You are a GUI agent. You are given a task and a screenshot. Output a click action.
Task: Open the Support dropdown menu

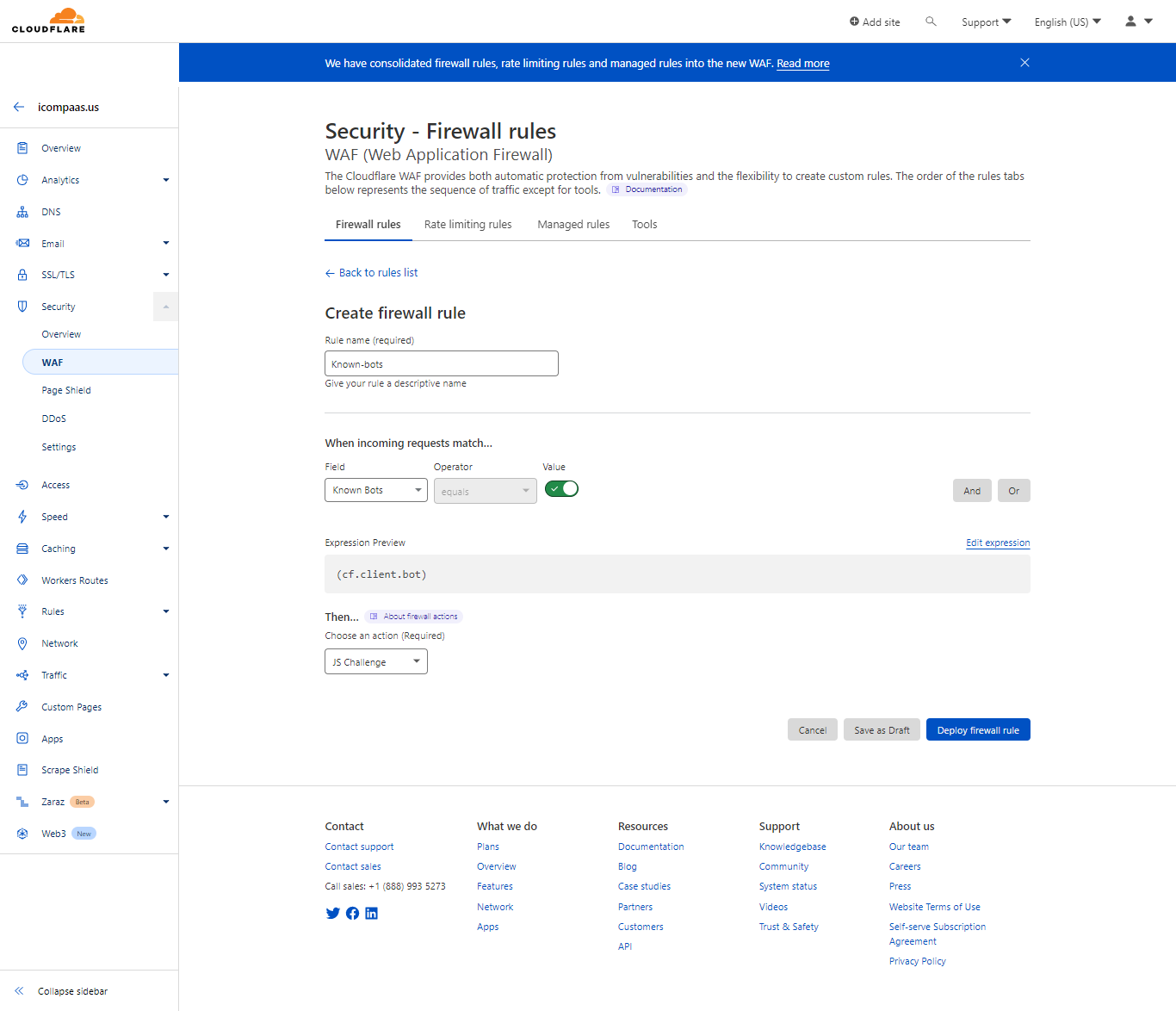point(987,22)
